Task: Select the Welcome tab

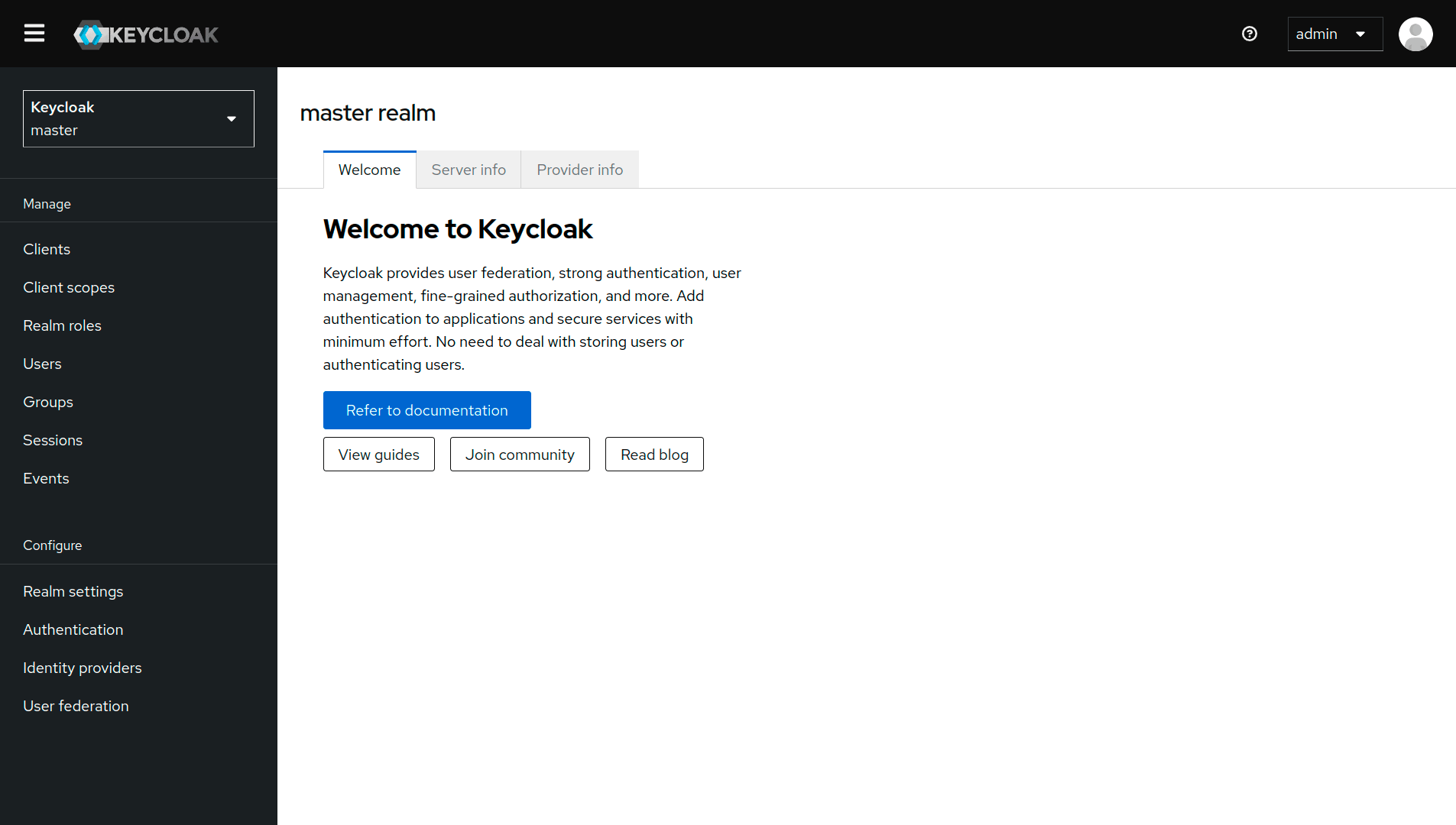Action: (369, 170)
